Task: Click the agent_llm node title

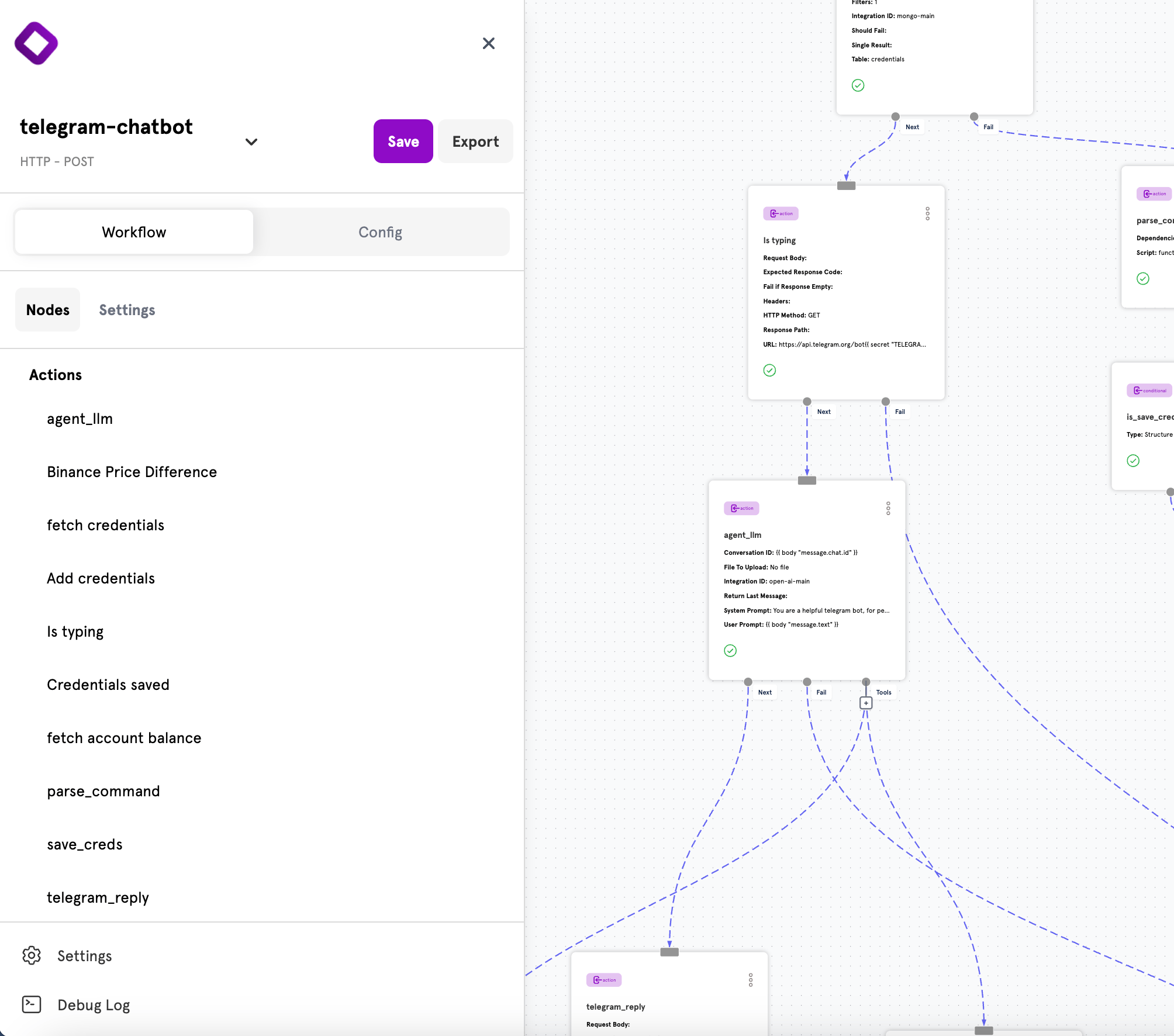Action: [x=743, y=535]
